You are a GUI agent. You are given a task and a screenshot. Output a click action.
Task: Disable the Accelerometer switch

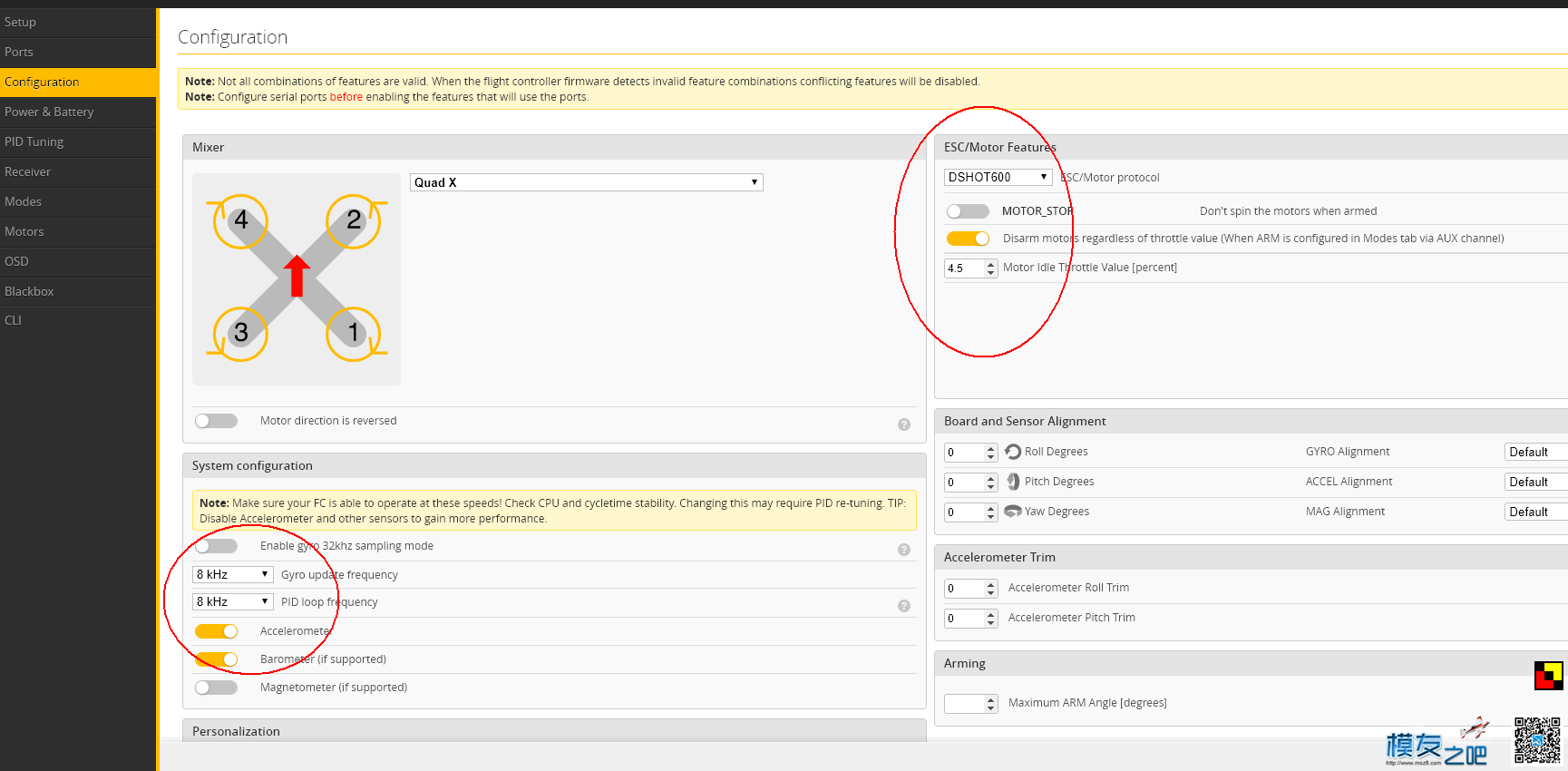pyautogui.click(x=216, y=631)
